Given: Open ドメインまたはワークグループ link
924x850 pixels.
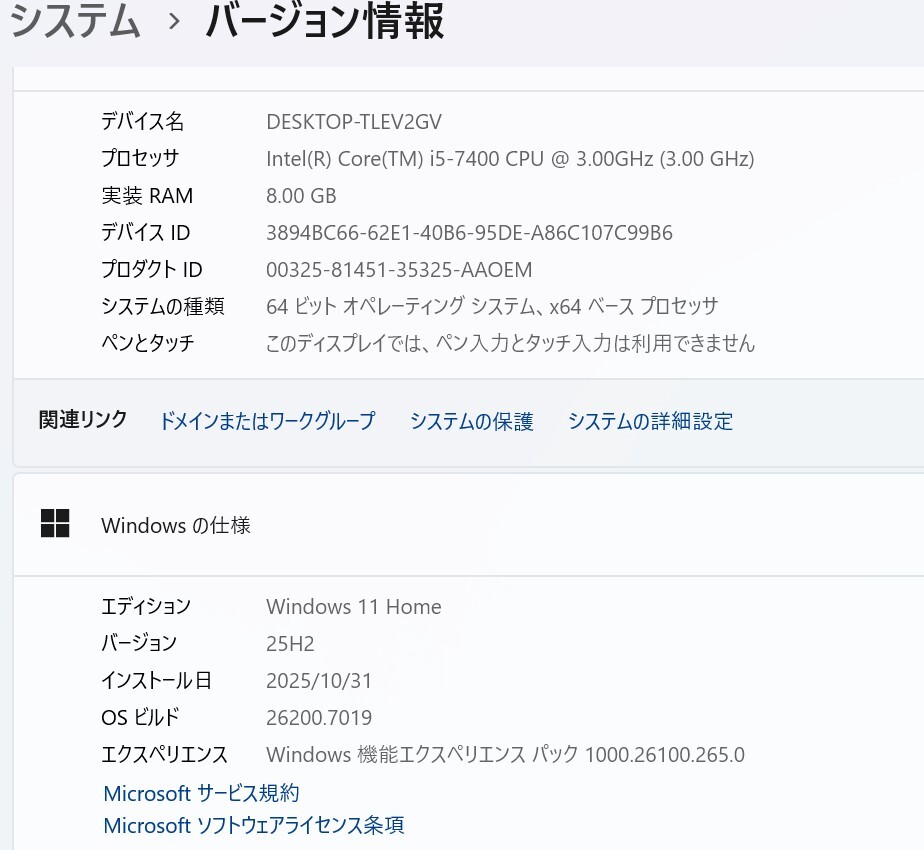Looking at the screenshot, I should coord(267,421).
